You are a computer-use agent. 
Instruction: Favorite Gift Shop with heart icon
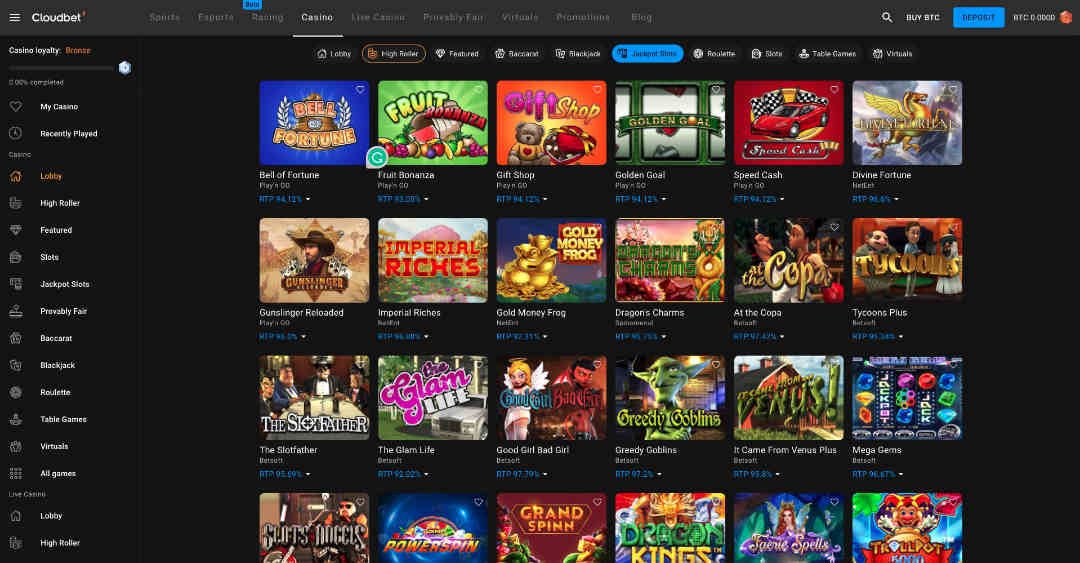point(597,90)
